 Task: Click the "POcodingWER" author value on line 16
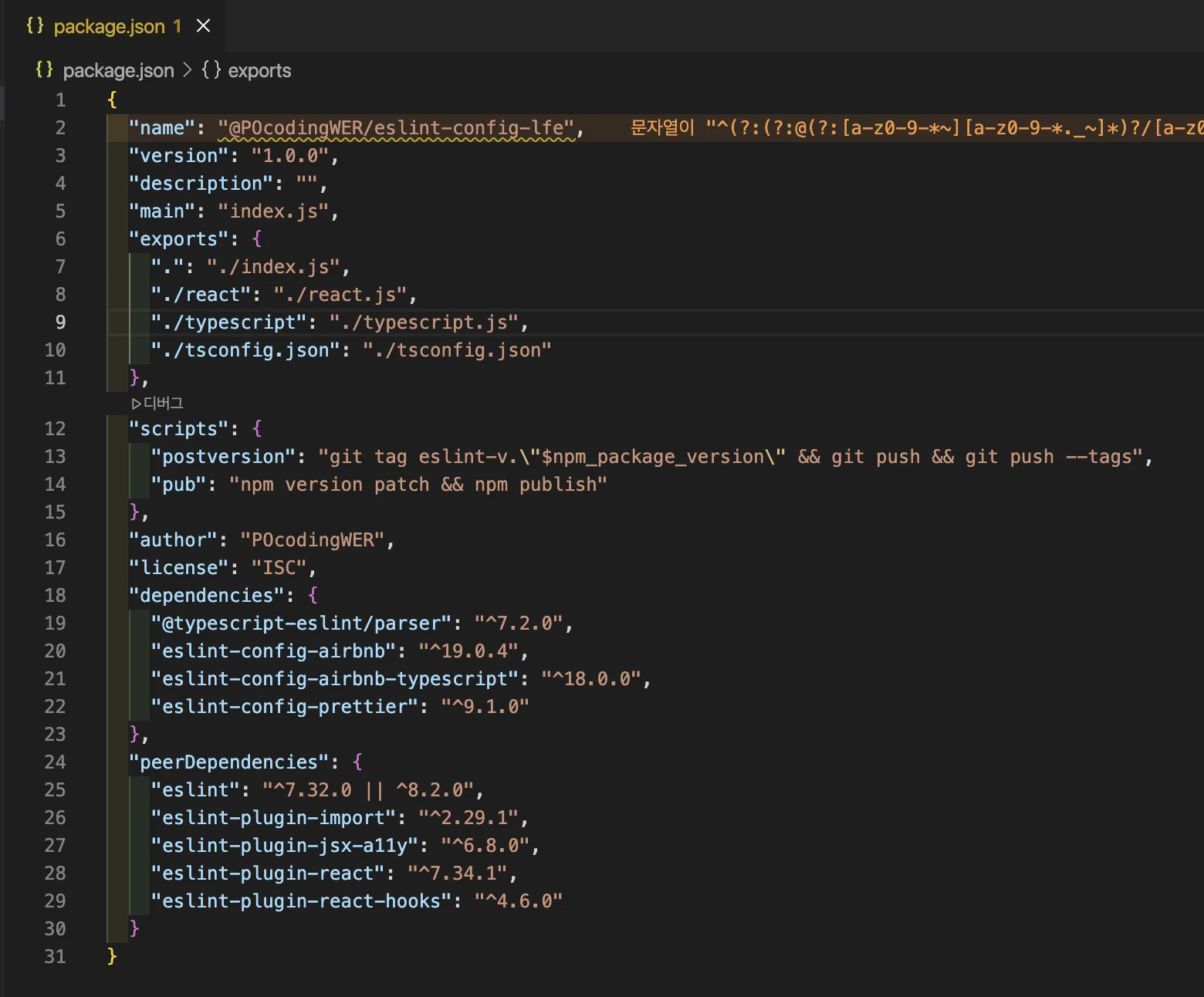313,539
